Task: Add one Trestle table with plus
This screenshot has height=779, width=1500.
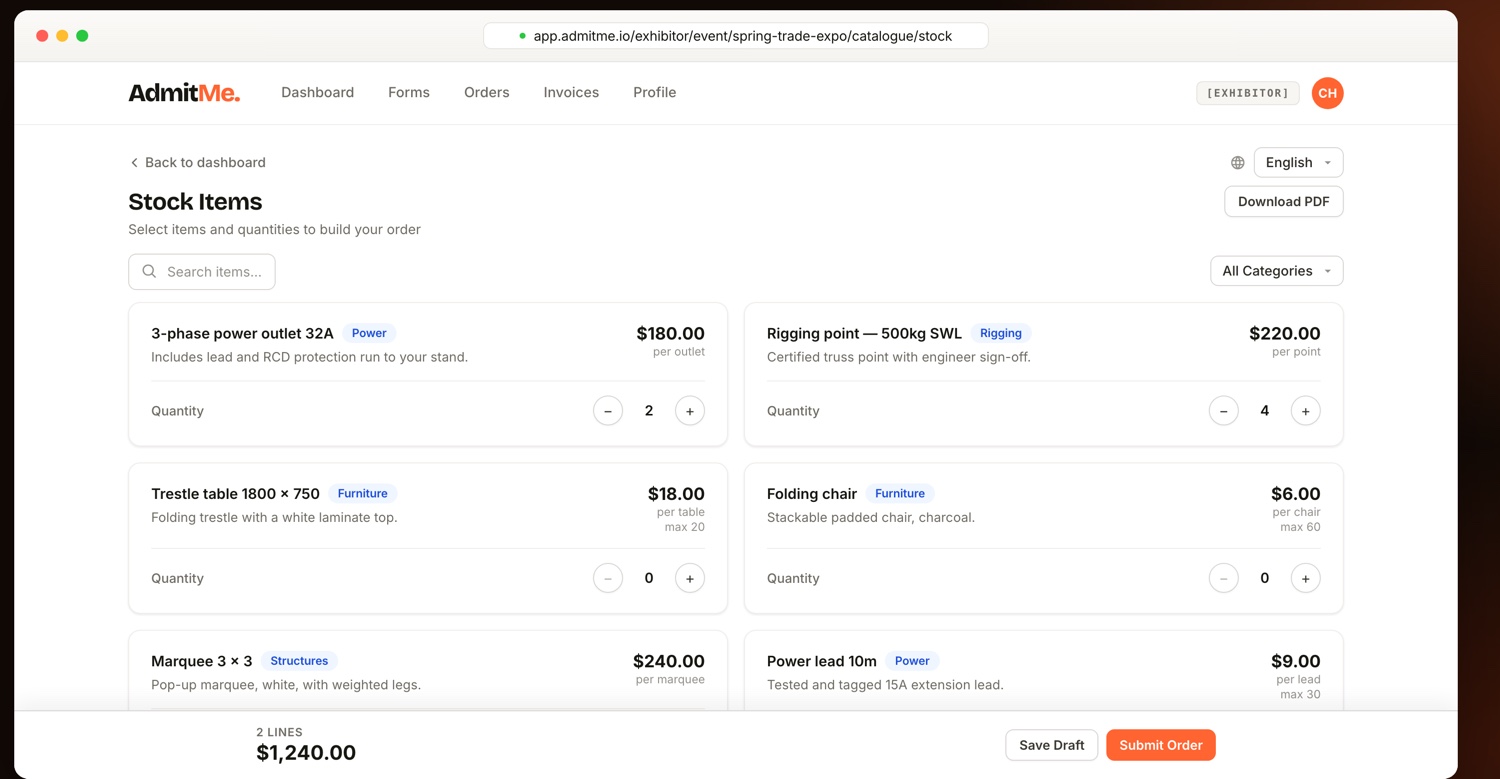Action: coord(690,578)
